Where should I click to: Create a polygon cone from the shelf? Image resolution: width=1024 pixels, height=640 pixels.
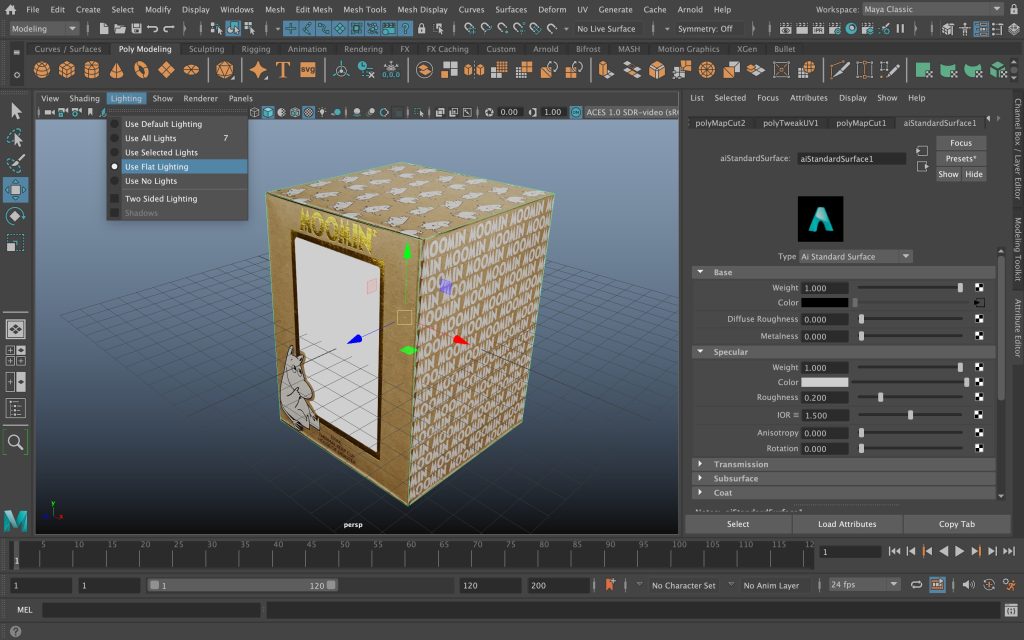point(116,70)
